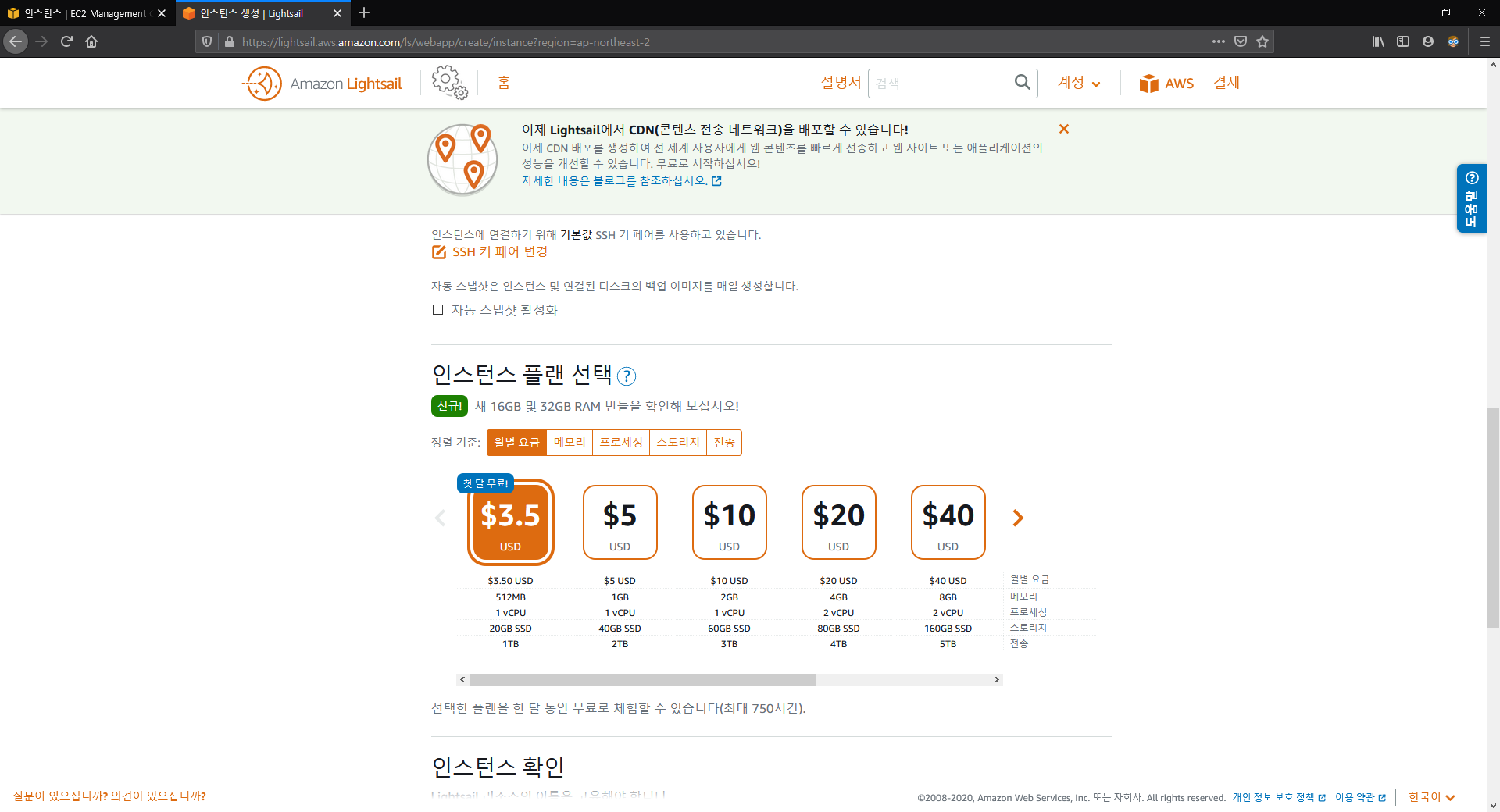Show next plans with right arrow

pyautogui.click(x=1018, y=518)
